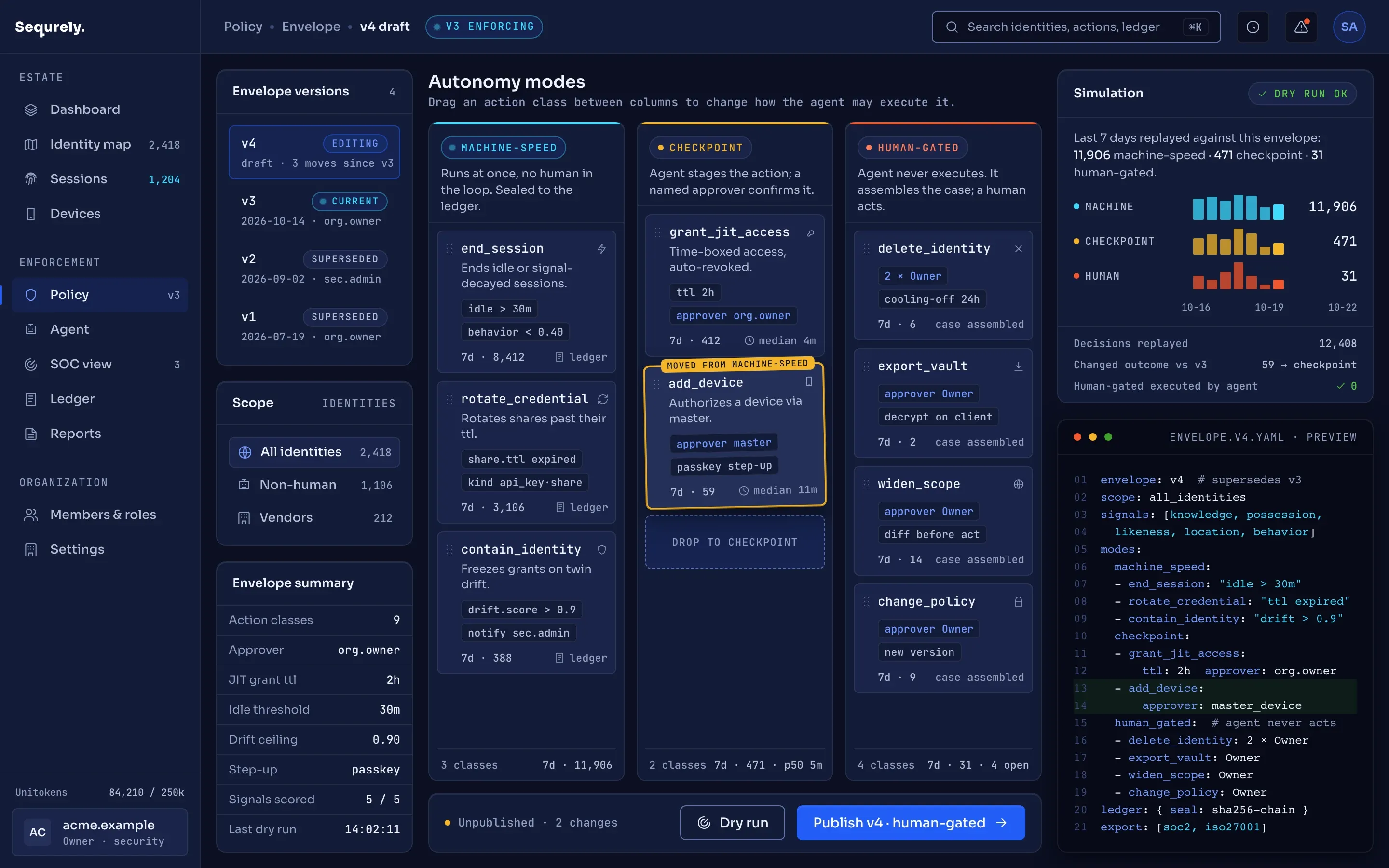The height and width of the screenshot is (868, 1389).
Task: Click the download icon on export_vault card
Action: (1018, 366)
